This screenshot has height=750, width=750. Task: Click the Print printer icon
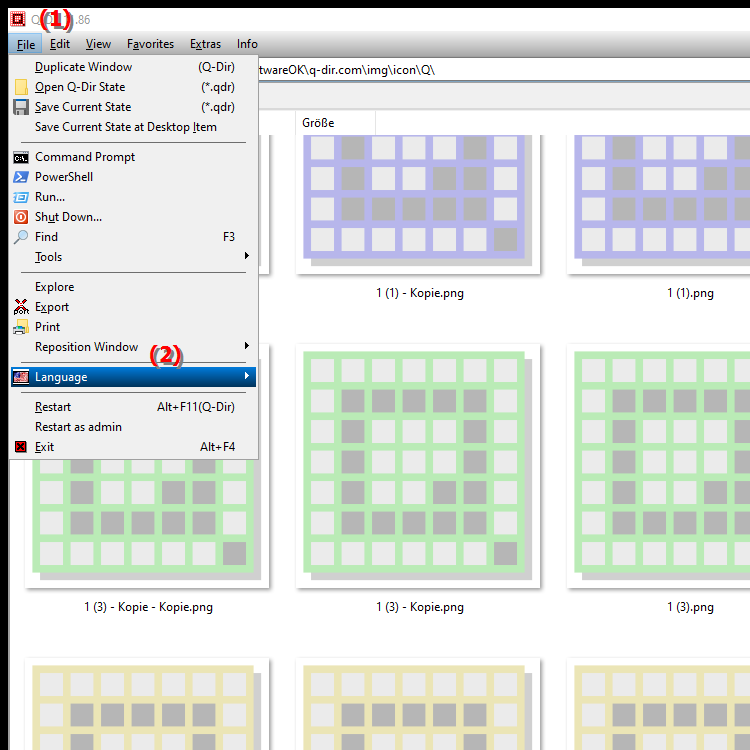point(21,327)
